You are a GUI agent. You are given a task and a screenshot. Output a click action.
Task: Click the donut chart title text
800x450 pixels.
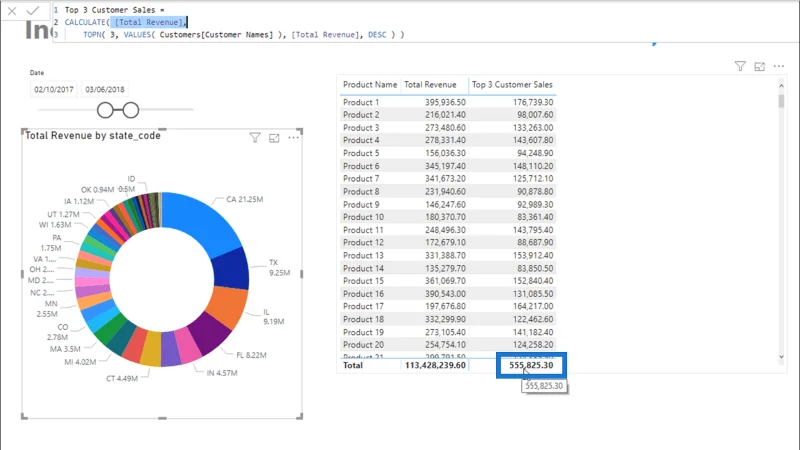(93, 136)
